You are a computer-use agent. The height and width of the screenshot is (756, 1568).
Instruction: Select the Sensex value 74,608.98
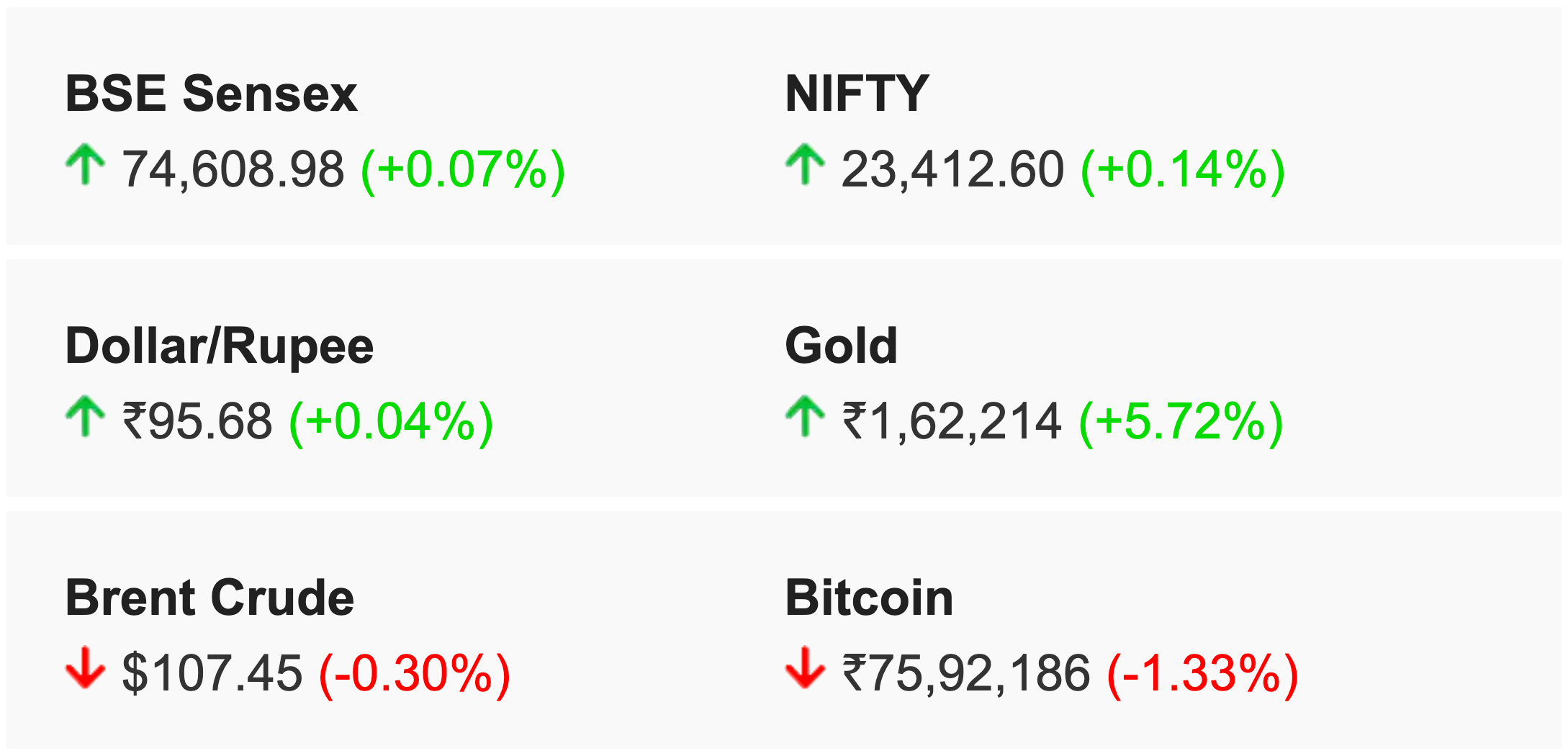pos(233,170)
